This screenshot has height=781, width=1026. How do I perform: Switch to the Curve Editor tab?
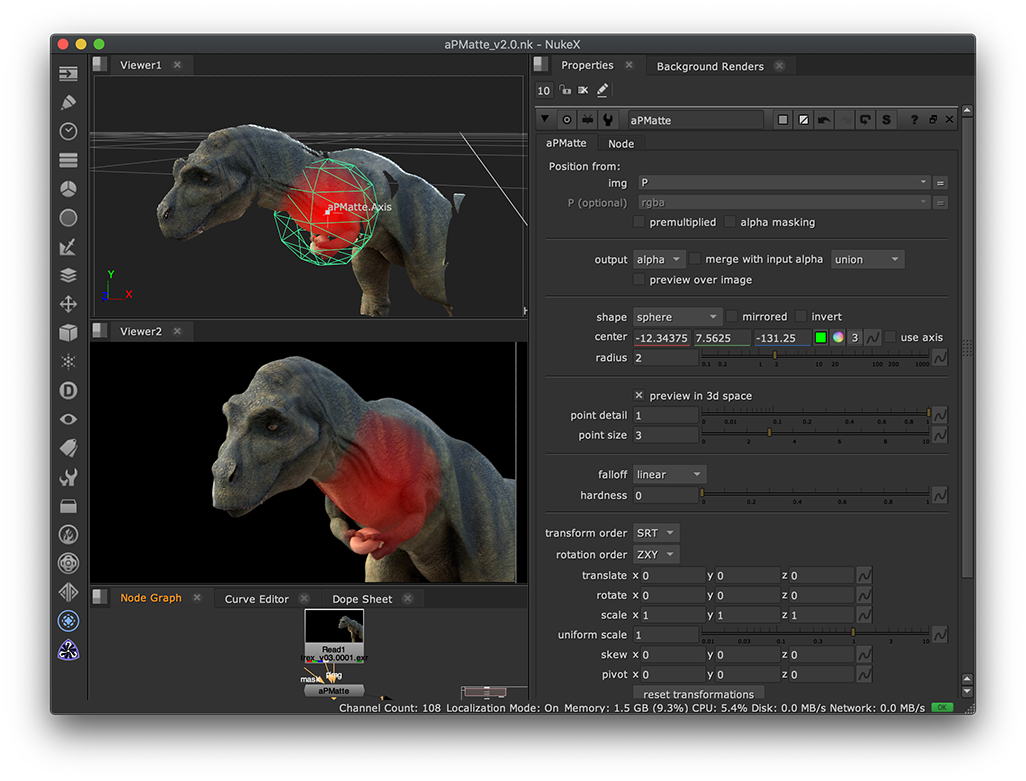point(256,599)
